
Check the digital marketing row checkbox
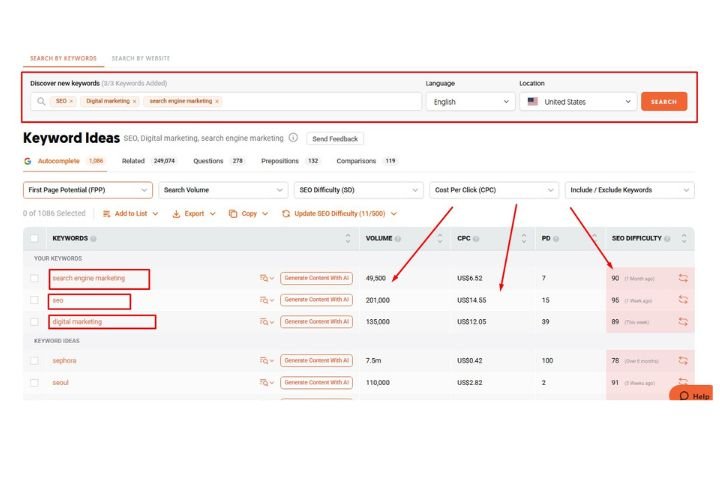click(34, 322)
